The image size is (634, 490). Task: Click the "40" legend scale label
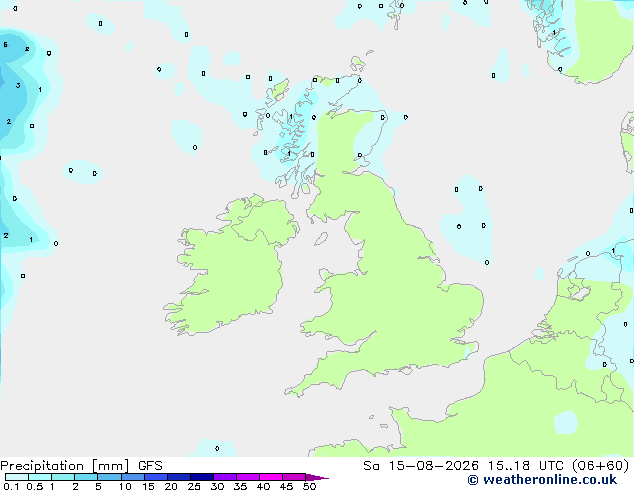tap(263, 486)
